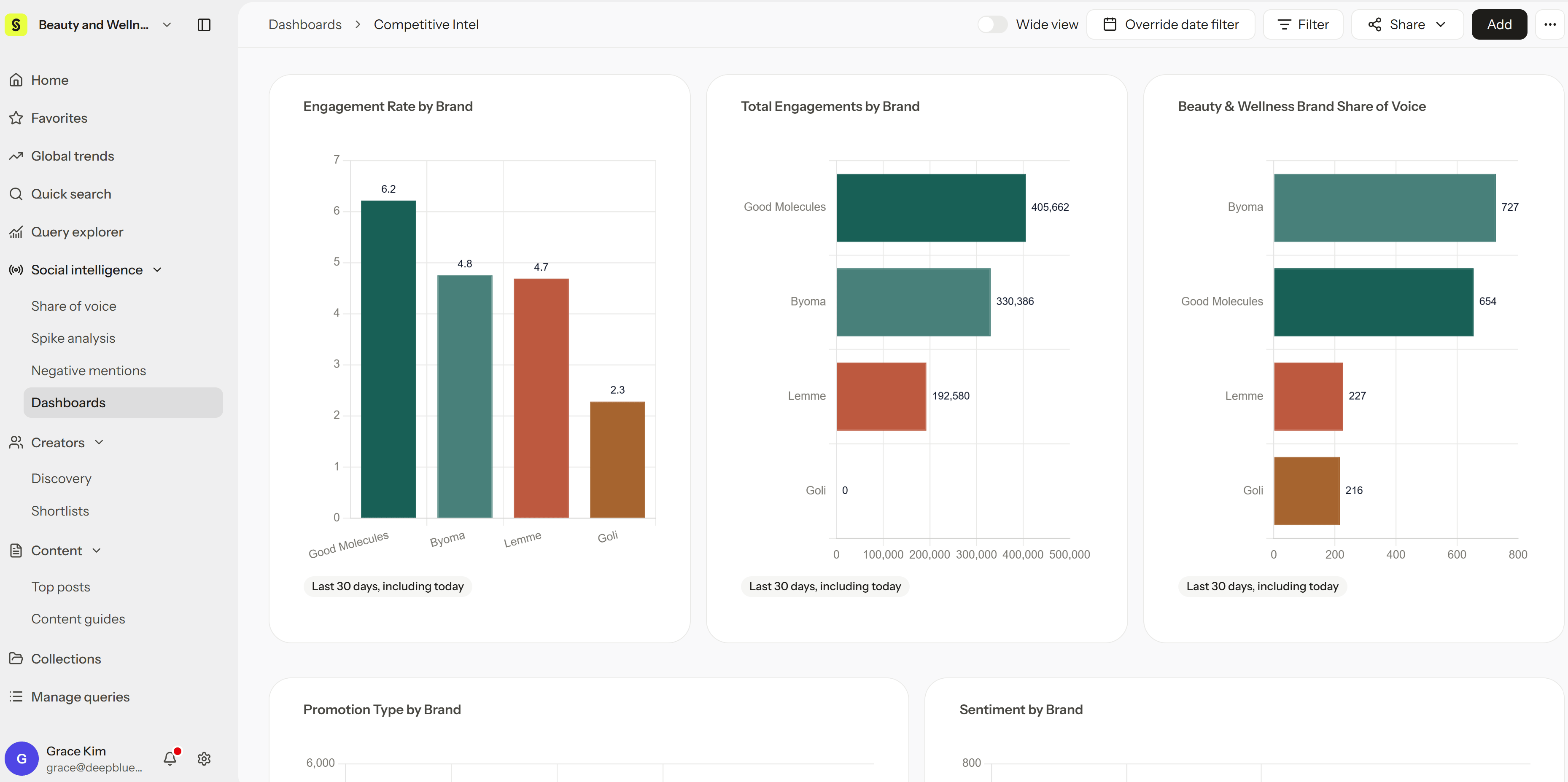Select Dashboards in the sidebar
1568x782 pixels.
[x=123, y=403]
